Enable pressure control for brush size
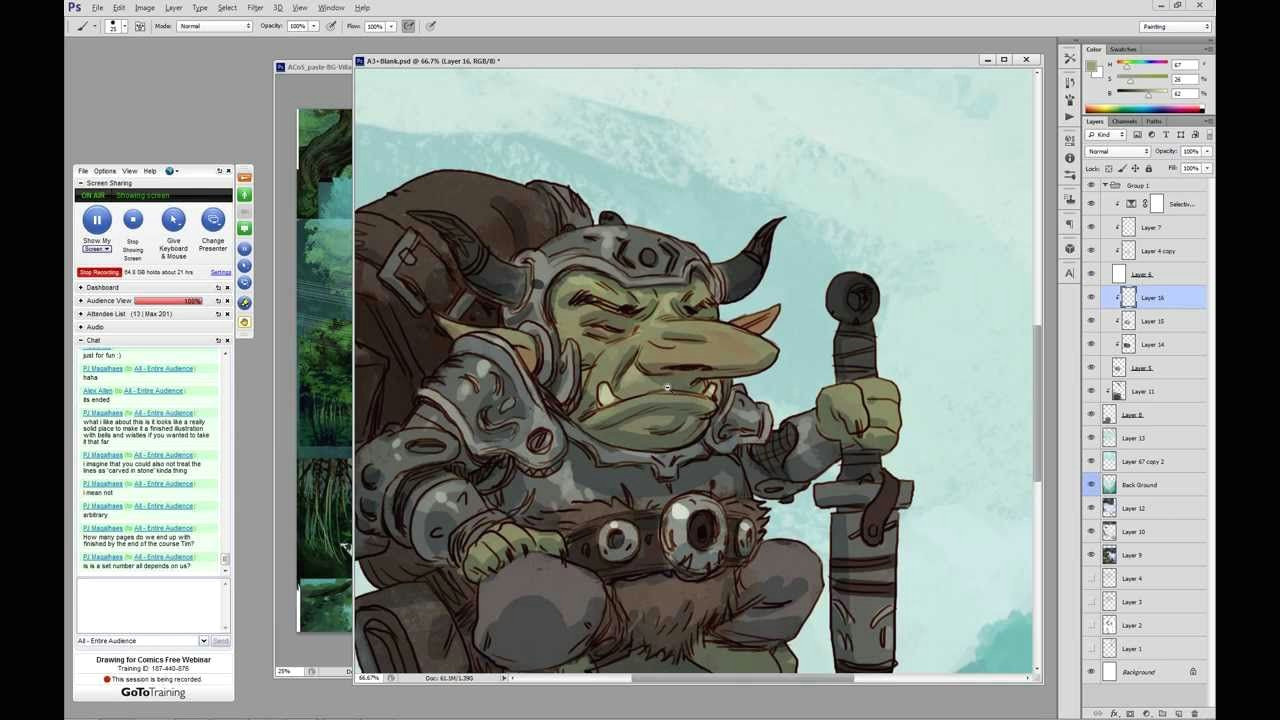Viewport: 1280px width, 720px height. 431,26
